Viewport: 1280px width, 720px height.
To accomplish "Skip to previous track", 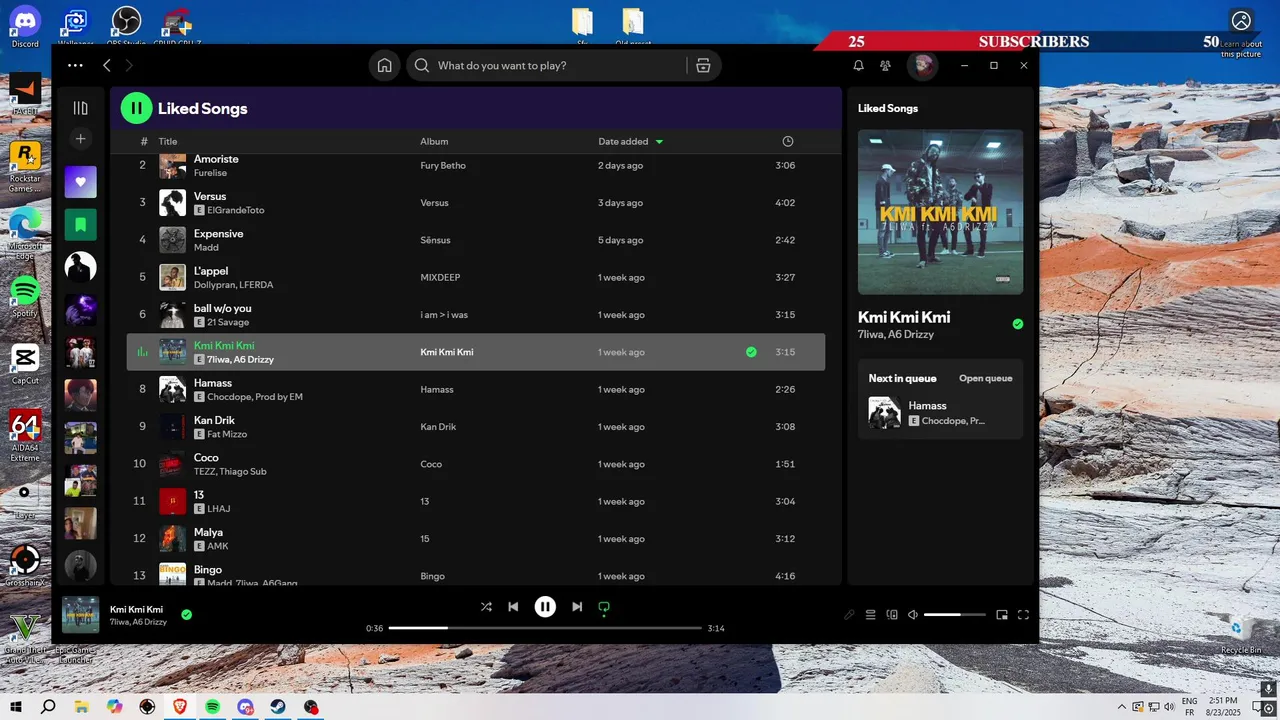I will click(513, 607).
